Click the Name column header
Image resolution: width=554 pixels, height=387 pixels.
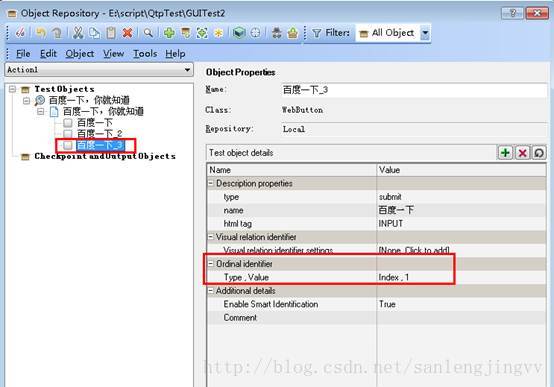[291, 170]
